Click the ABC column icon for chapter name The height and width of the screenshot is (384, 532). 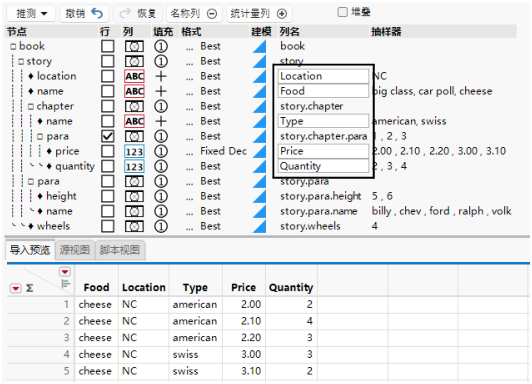click(134, 121)
